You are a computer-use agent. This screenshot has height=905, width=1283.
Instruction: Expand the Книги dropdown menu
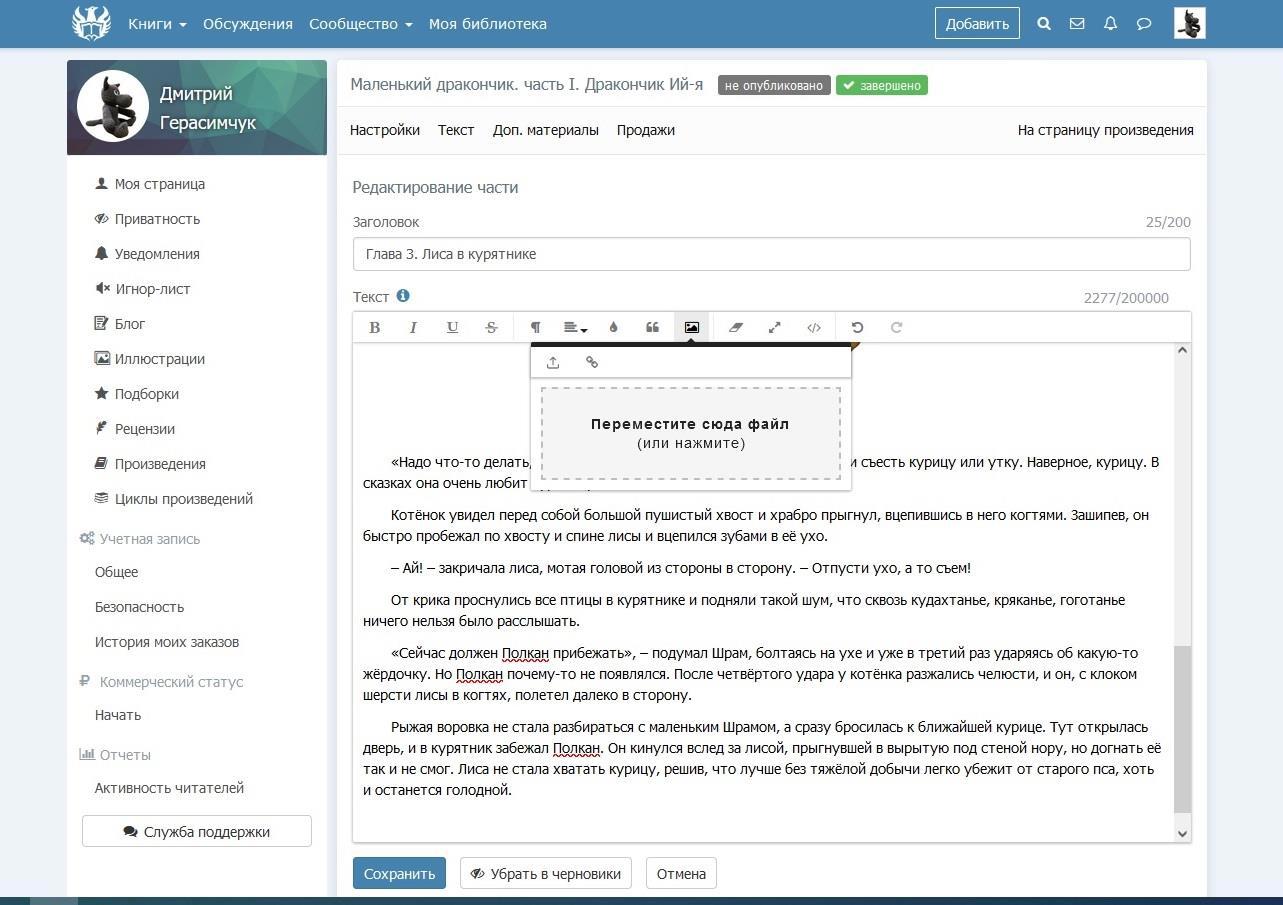point(157,24)
